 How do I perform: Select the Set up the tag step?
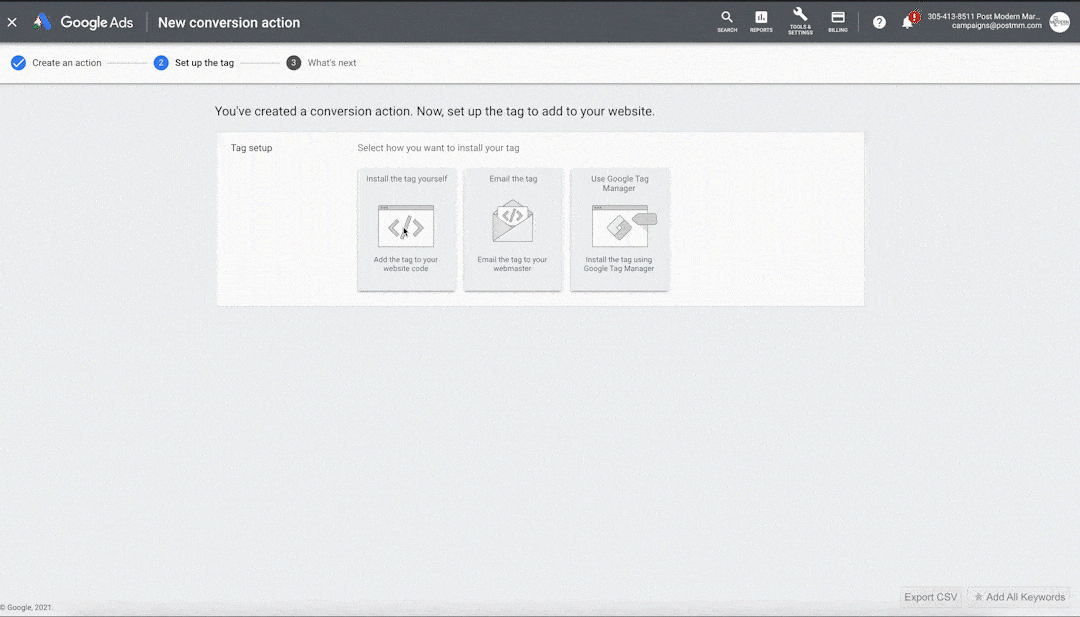pos(204,63)
